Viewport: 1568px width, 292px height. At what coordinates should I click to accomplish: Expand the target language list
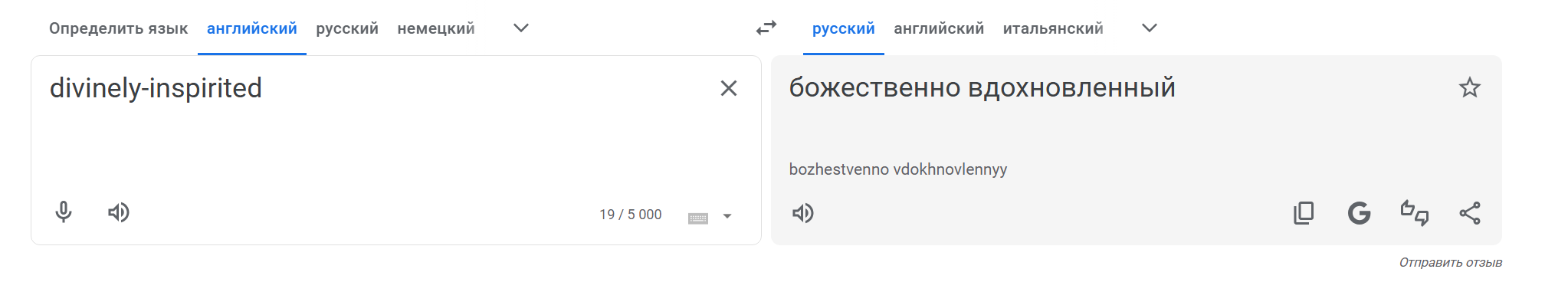1150,28
